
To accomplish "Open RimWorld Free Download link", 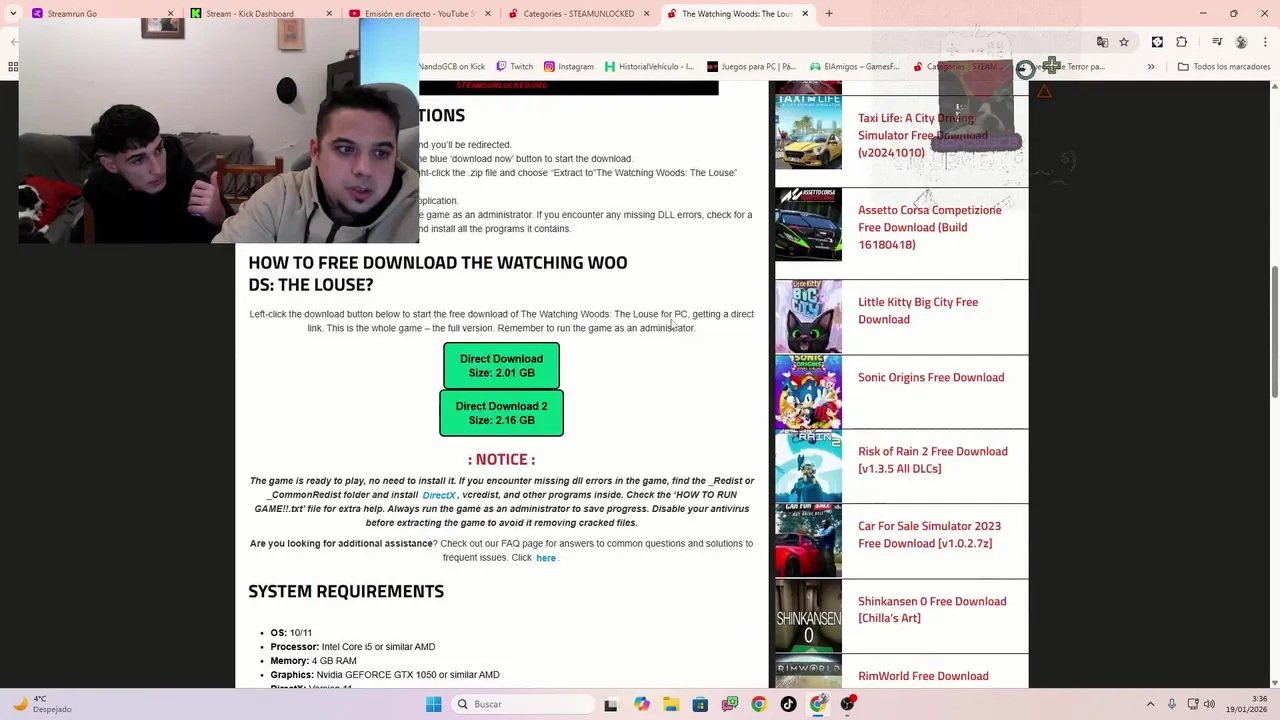I will [923, 676].
